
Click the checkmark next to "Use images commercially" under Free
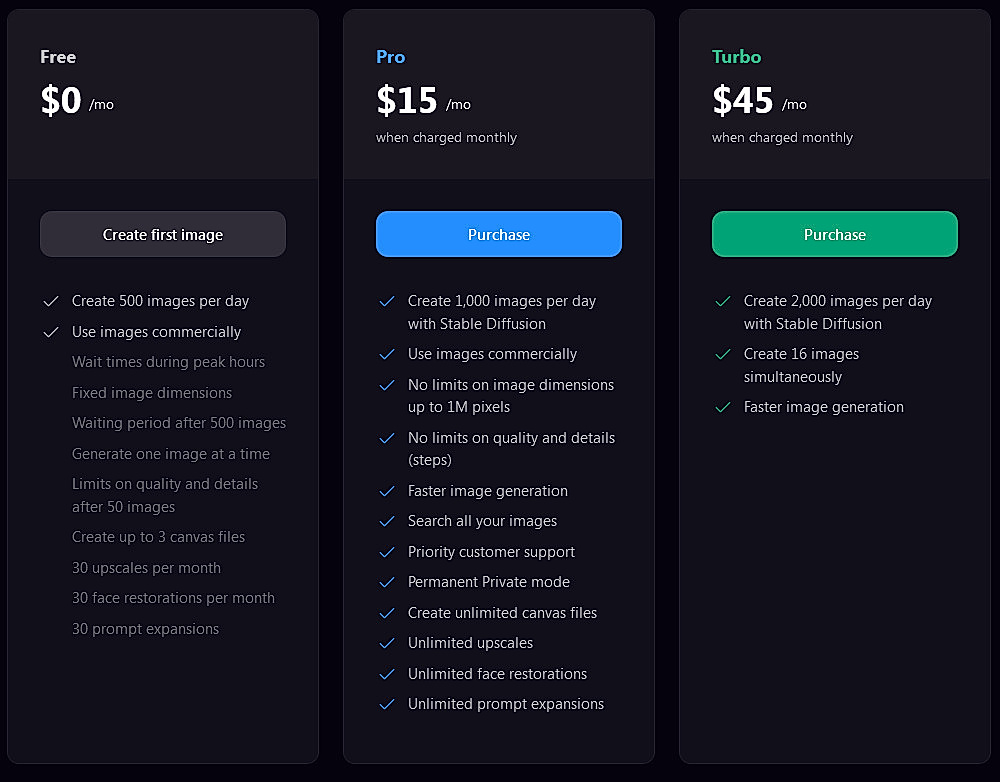click(x=51, y=332)
